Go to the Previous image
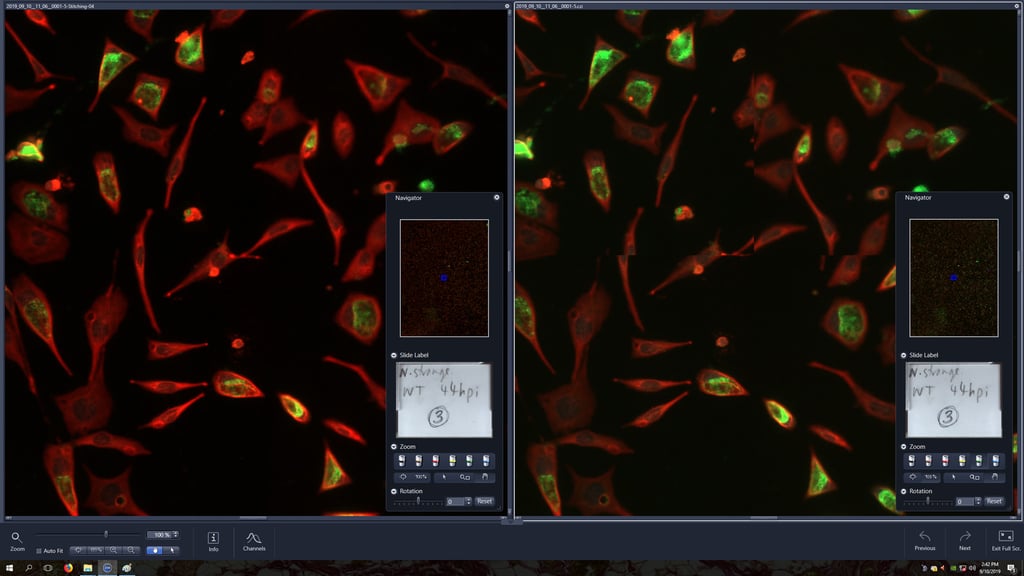The image size is (1024, 576). click(925, 541)
